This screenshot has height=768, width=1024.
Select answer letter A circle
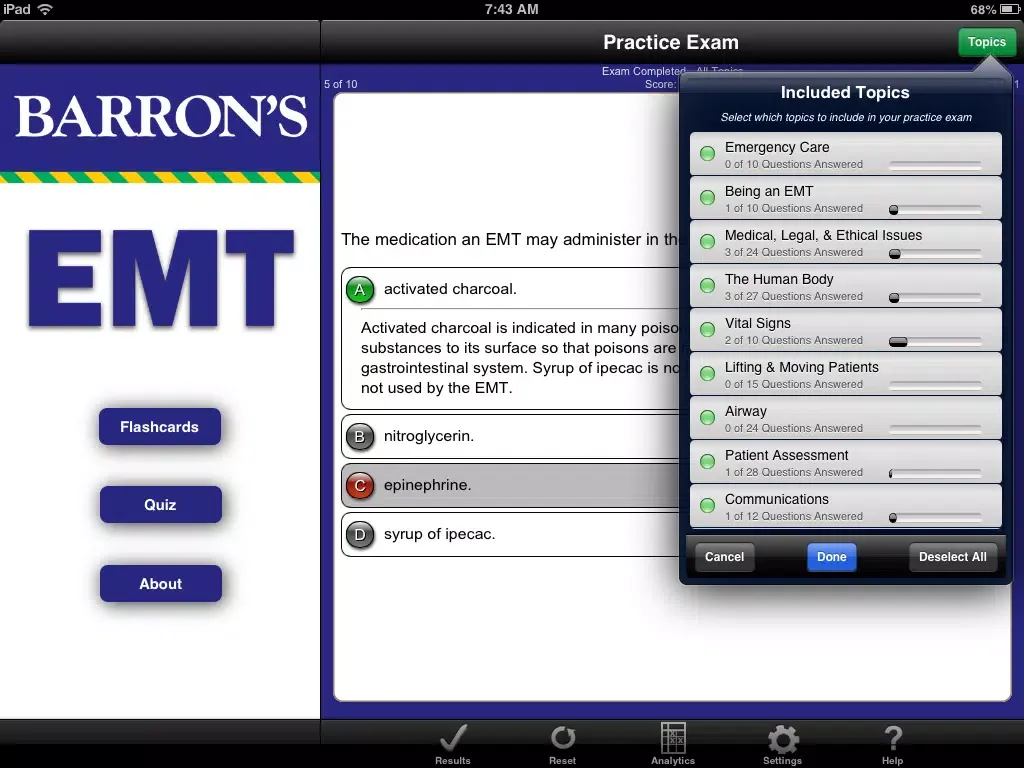[360, 289]
